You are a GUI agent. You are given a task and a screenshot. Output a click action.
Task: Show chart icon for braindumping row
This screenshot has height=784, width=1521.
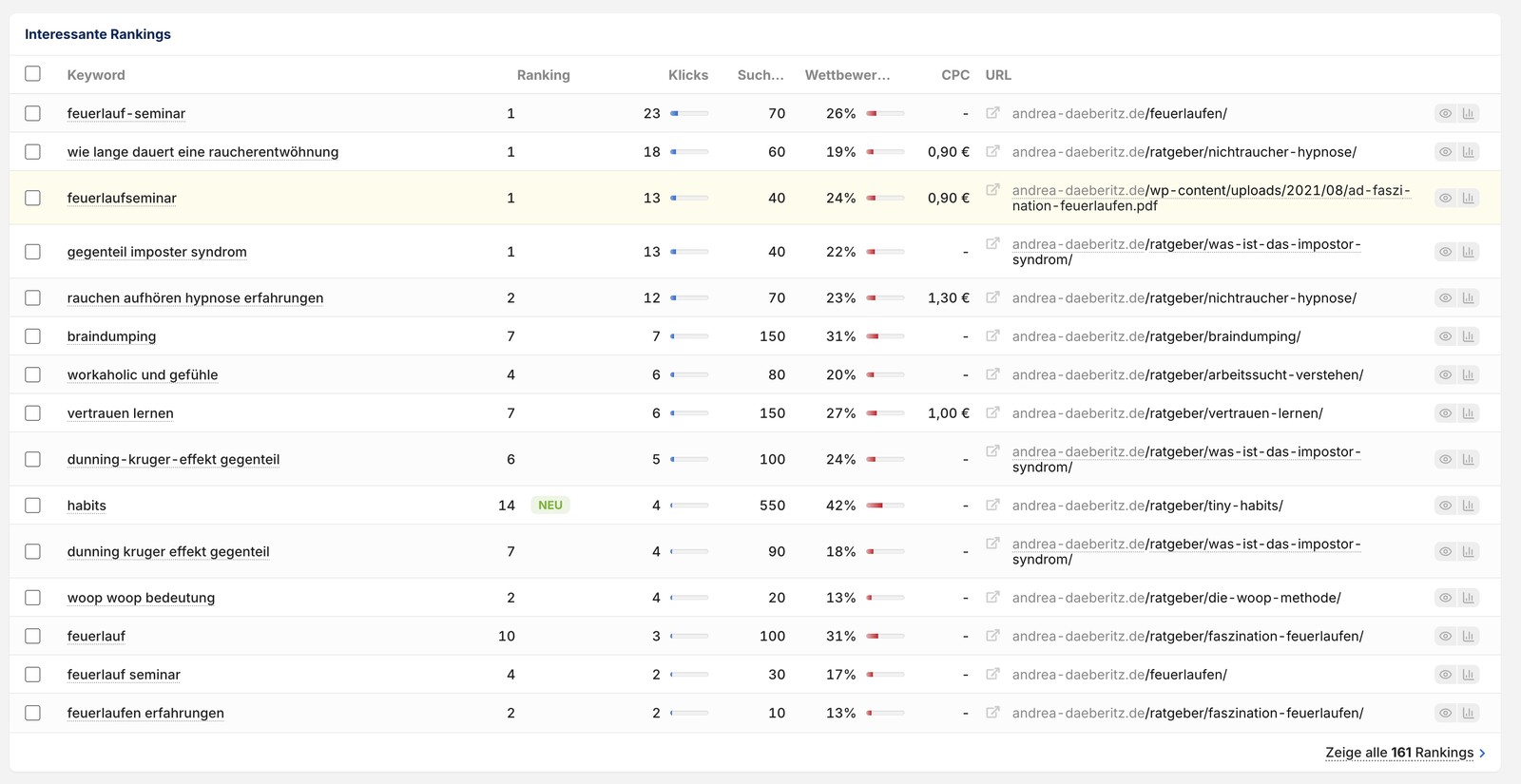[x=1469, y=336]
